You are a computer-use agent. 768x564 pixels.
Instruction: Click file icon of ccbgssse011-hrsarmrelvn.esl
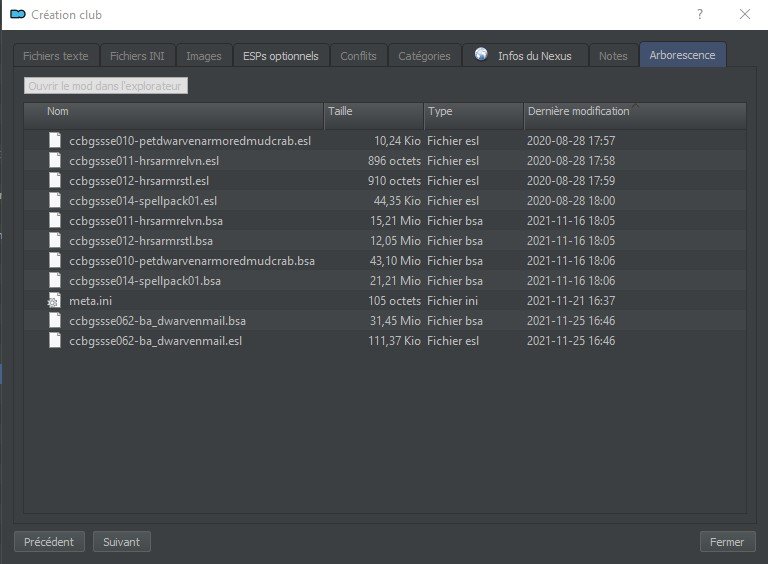click(x=55, y=161)
